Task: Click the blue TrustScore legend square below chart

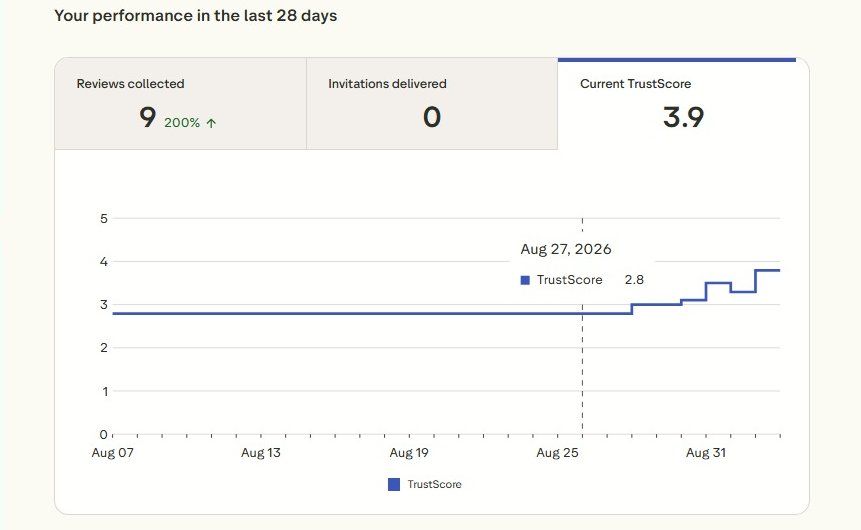Action: tap(394, 484)
